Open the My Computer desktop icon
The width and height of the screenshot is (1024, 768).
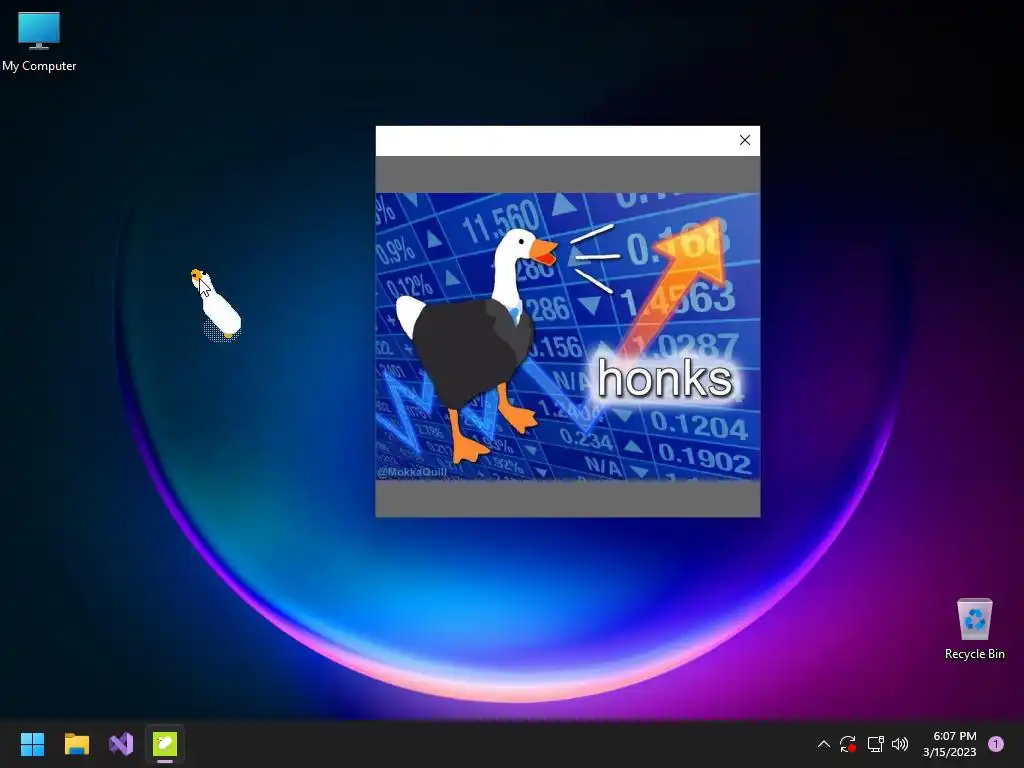[x=39, y=41]
